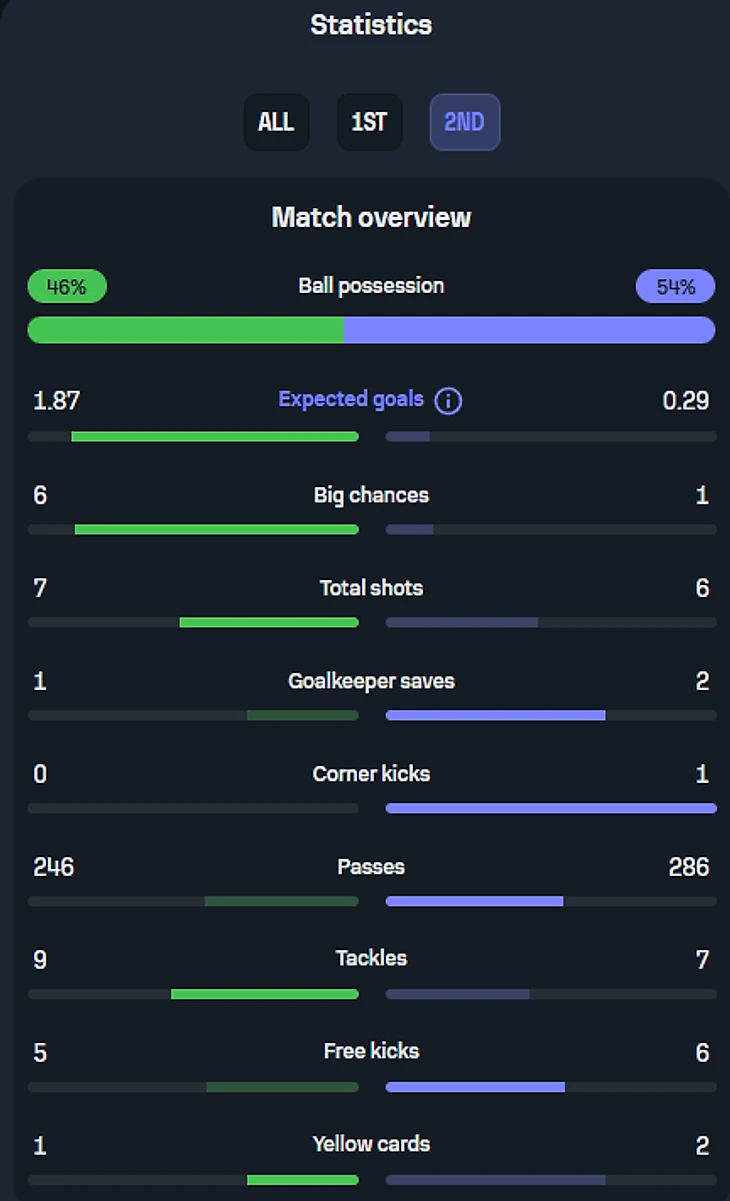Screen dimensions: 730x1201
Task: Click the 46% possession badge
Action: (67, 287)
